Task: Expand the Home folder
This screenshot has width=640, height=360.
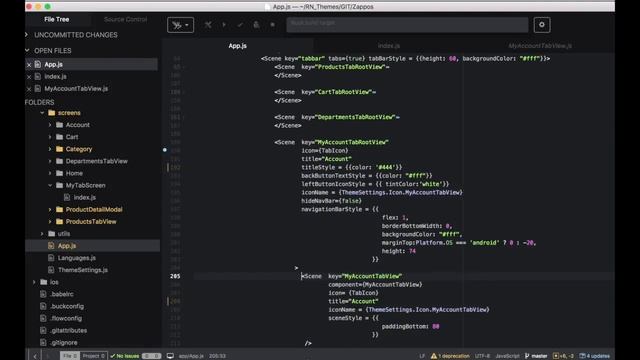Action: click(x=50, y=173)
